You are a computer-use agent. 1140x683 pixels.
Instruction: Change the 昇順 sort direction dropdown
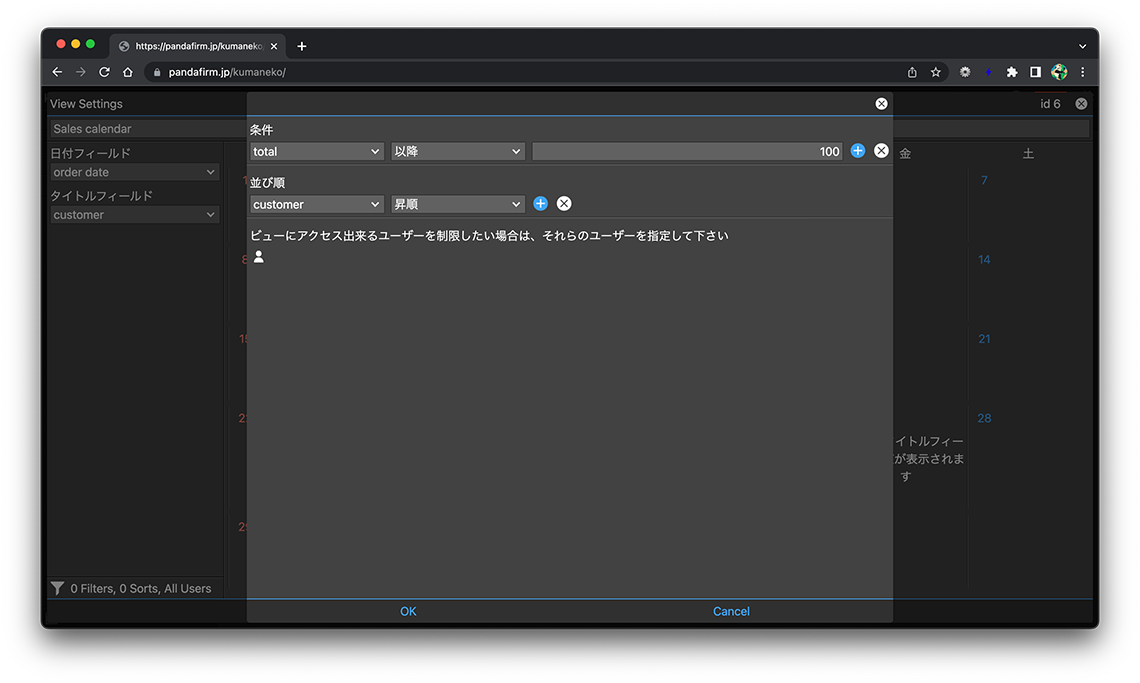point(458,204)
